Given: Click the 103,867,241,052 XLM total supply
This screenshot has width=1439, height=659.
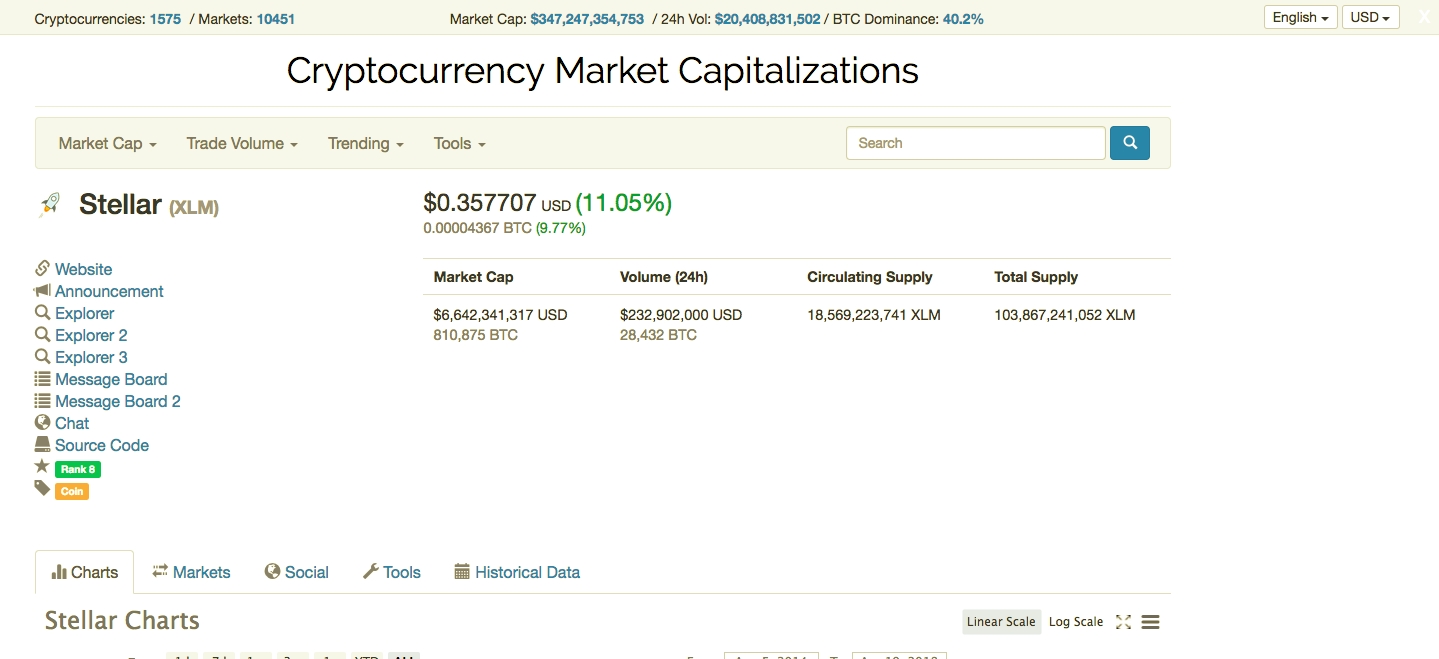Looking at the screenshot, I should (x=1065, y=315).
